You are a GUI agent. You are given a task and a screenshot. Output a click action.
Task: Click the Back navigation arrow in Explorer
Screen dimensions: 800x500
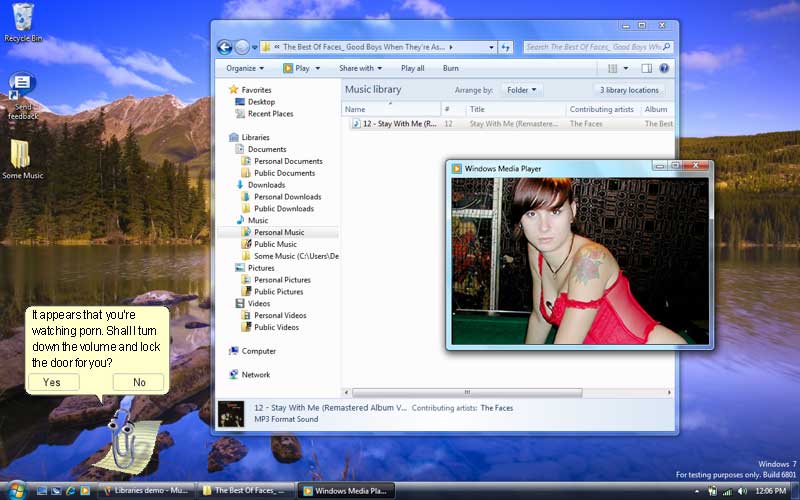(x=225, y=46)
